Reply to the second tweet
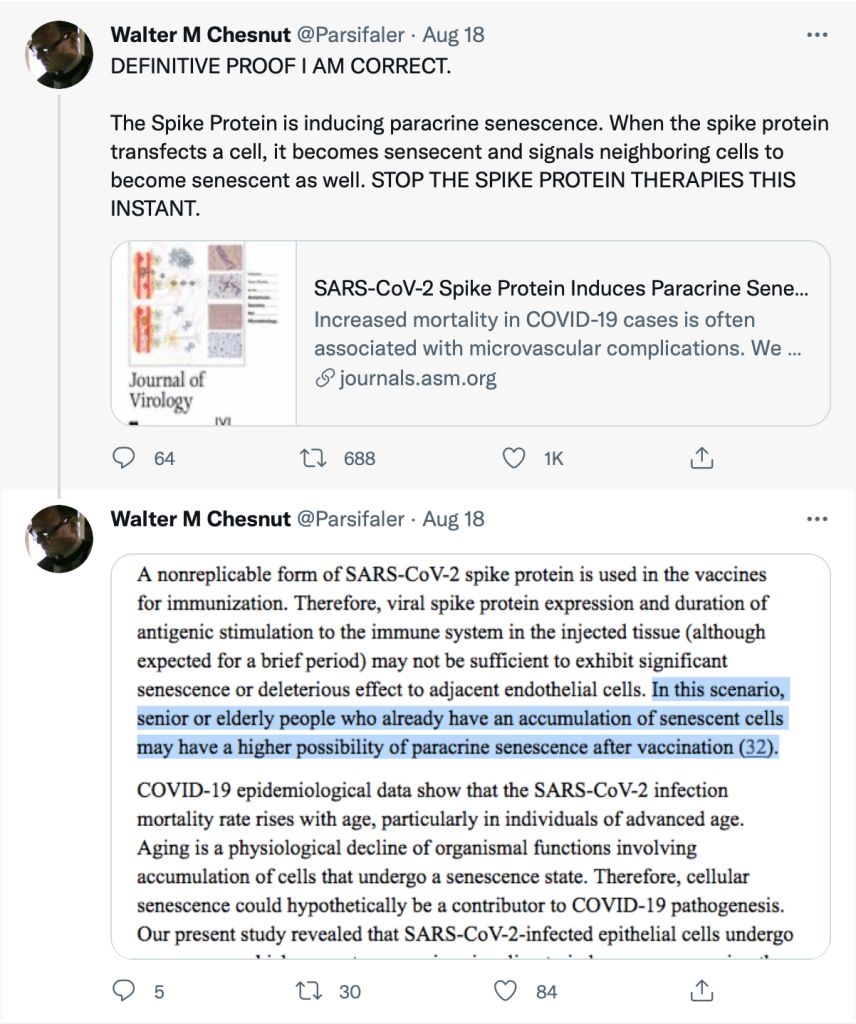 124,991
